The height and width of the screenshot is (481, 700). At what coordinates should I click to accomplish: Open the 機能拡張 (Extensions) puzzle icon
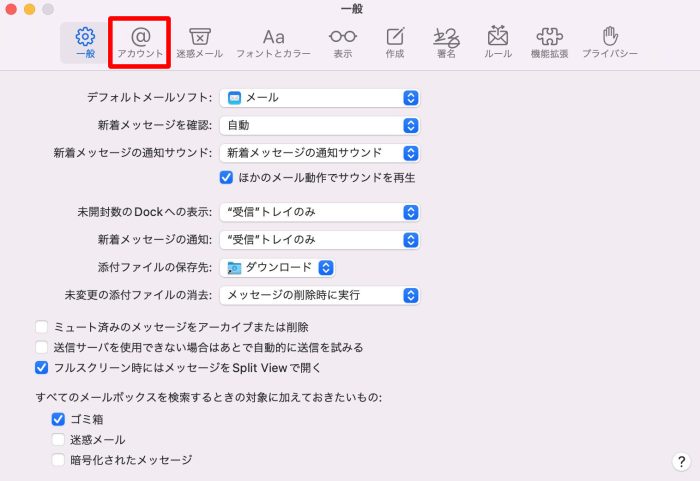pos(550,41)
